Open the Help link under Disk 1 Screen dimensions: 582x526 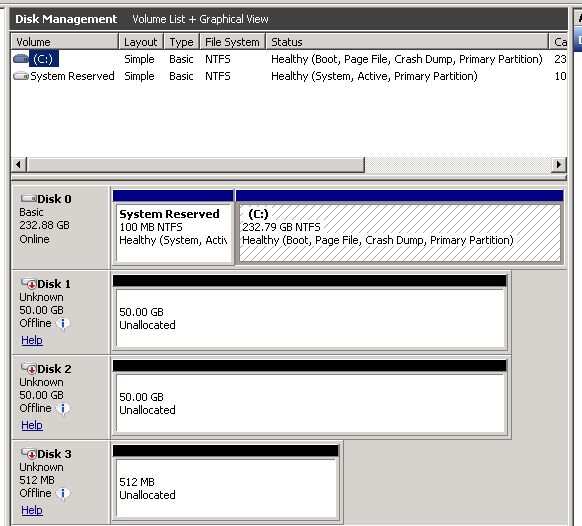coord(32,340)
